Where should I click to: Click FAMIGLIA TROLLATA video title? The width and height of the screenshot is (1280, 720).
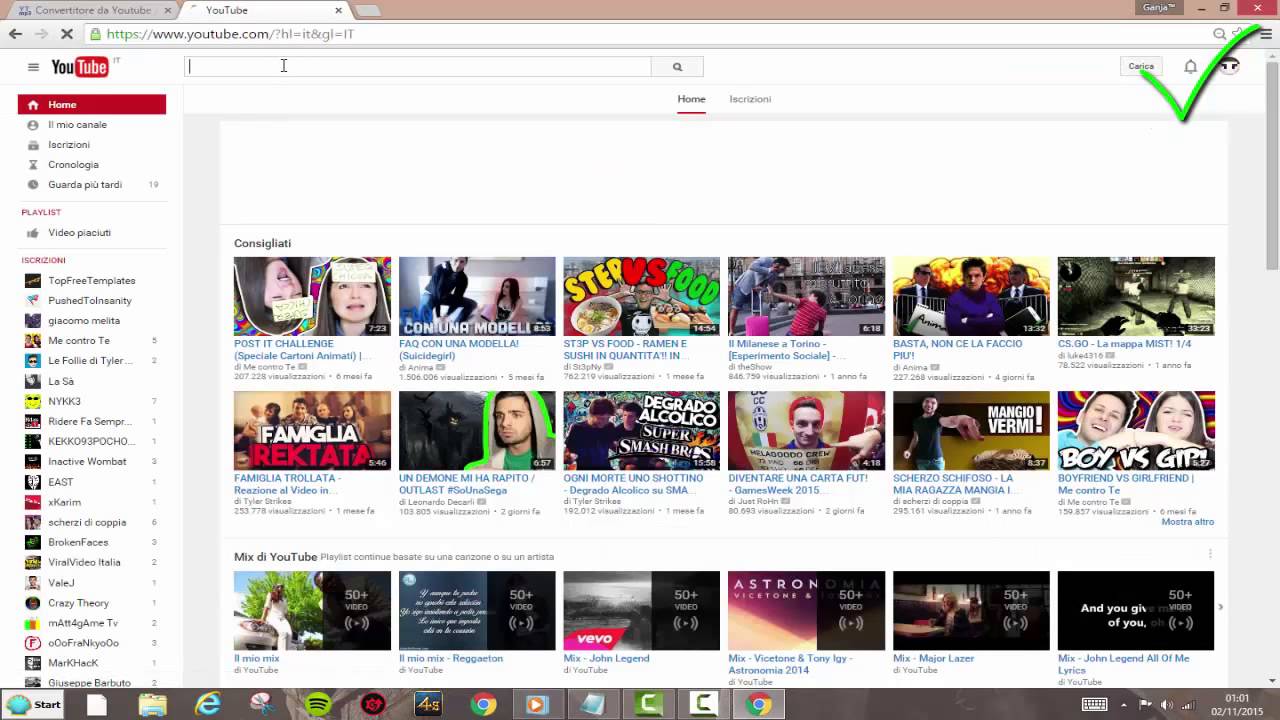pos(287,484)
